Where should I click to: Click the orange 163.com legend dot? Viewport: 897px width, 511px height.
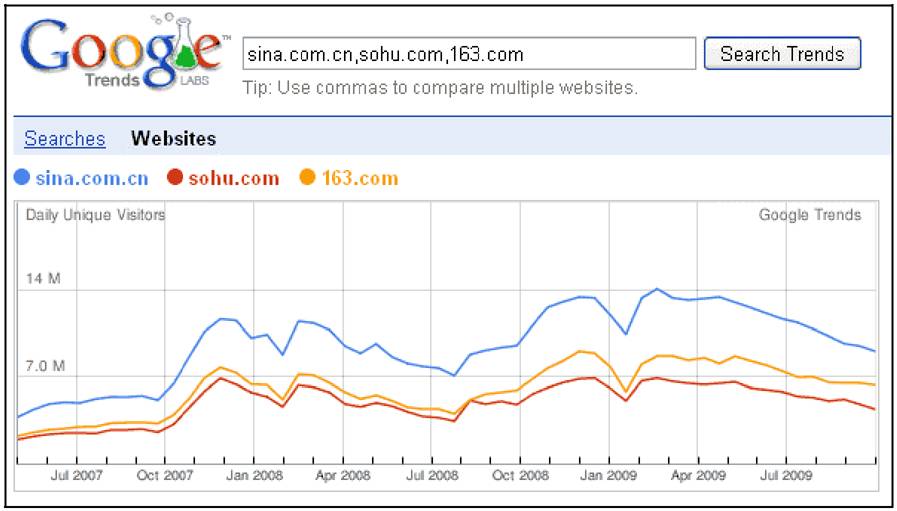point(307,178)
